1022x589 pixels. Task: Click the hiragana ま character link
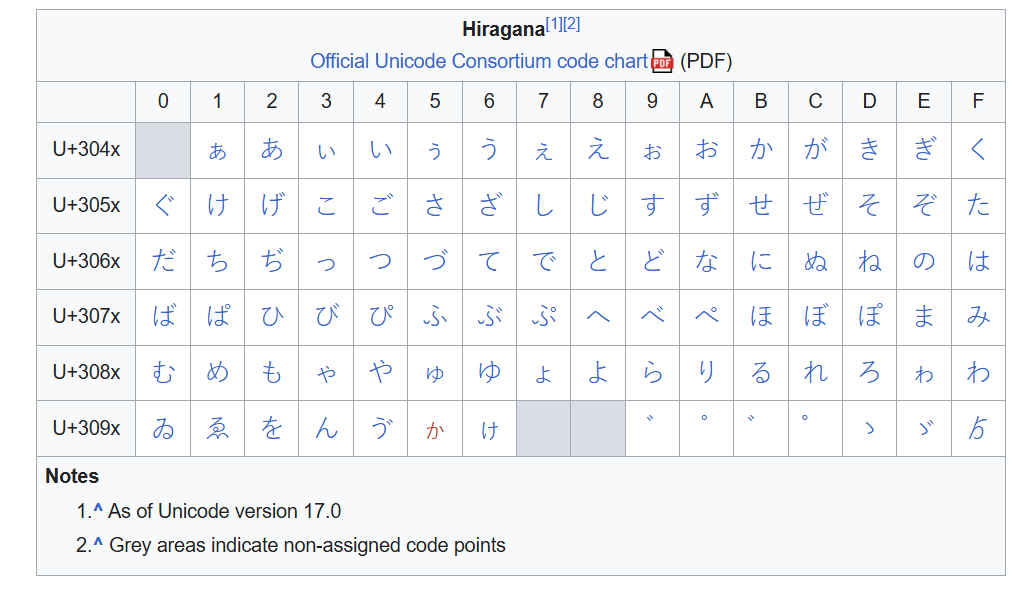[x=923, y=317]
